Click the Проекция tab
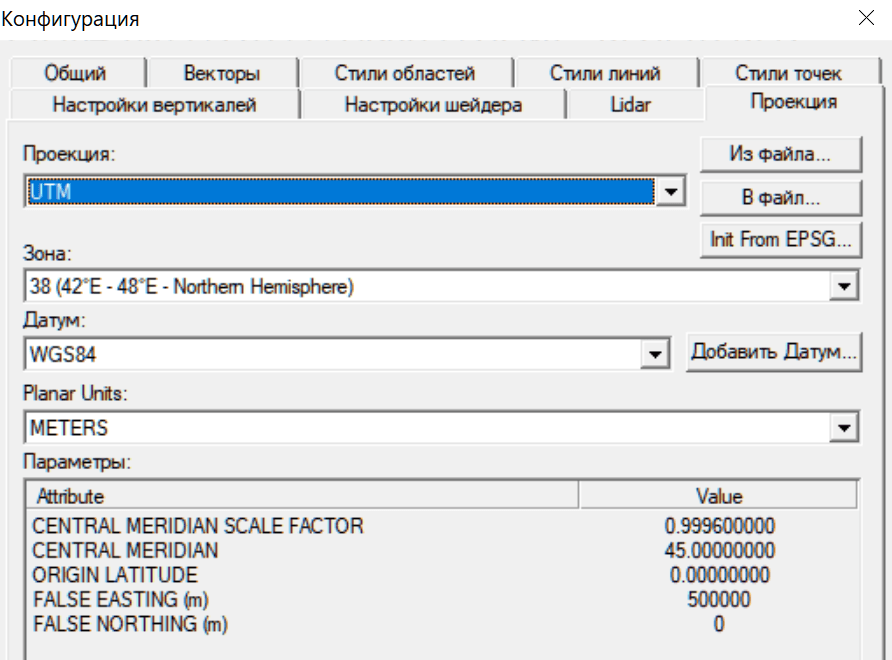The image size is (892, 660). pos(793,102)
